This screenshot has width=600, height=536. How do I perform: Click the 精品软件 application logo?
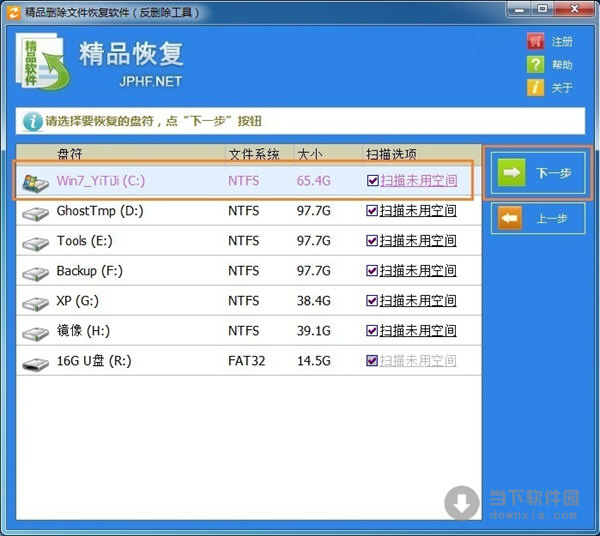coord(43,62)
